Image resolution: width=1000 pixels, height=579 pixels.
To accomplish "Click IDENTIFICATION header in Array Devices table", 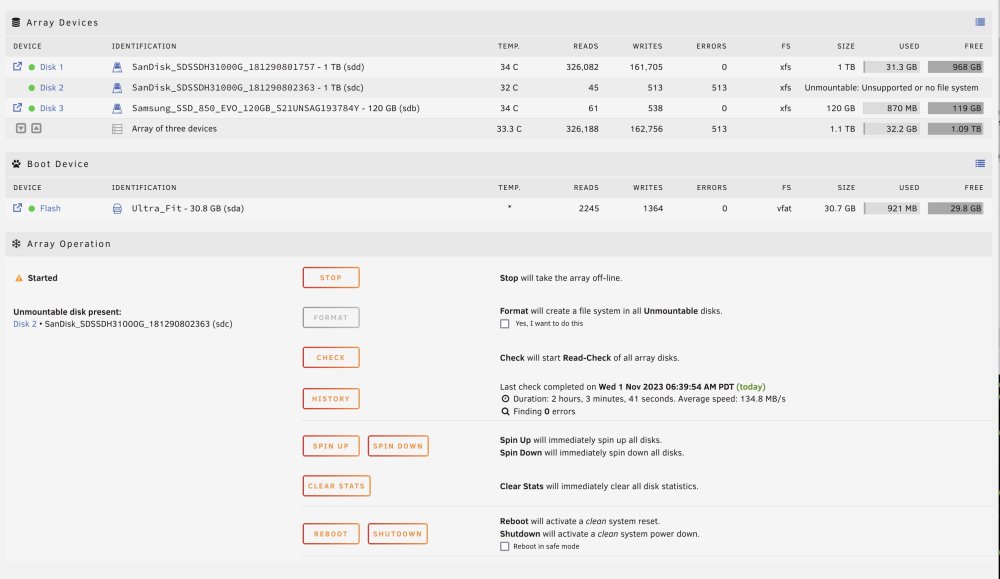I will [144, 46].
